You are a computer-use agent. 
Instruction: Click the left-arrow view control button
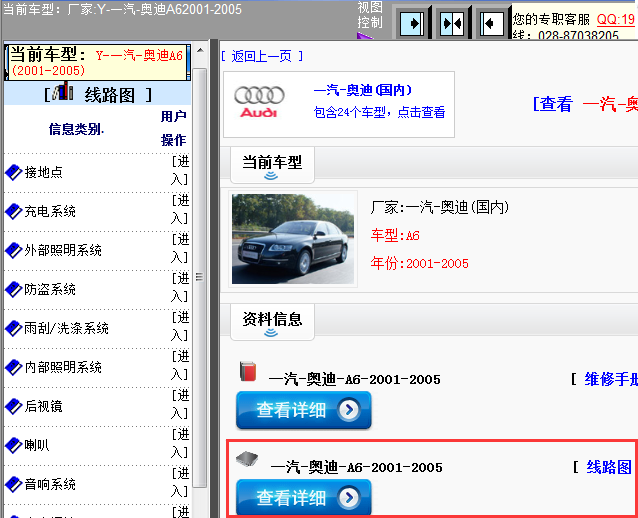point(492,24)
